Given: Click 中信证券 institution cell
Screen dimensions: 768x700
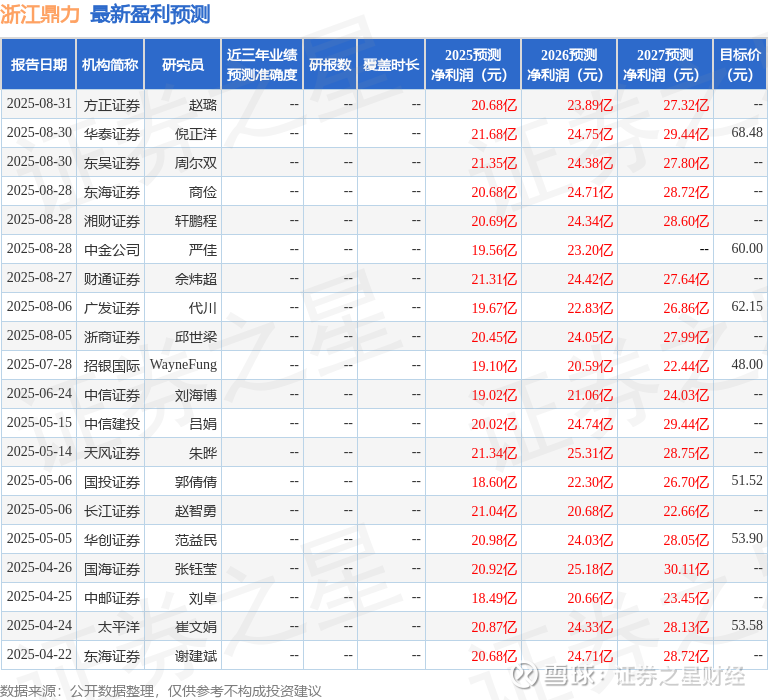Looking at the screenshot, I should tap(112, 395).
